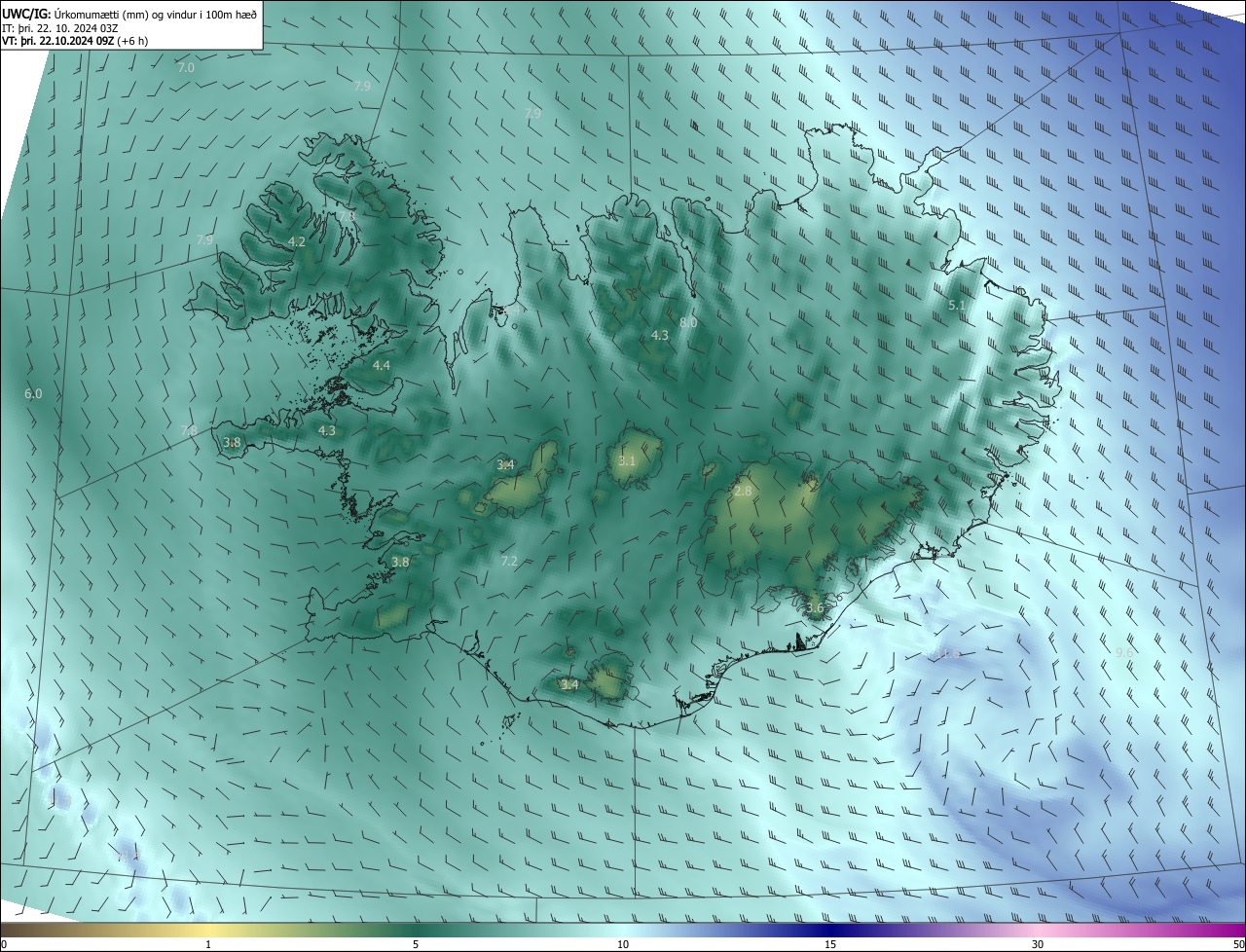This screenshot has width=1246, height=952.
Task: Click the 0 label on the colour scale
Action: click(x=4, y=944)
